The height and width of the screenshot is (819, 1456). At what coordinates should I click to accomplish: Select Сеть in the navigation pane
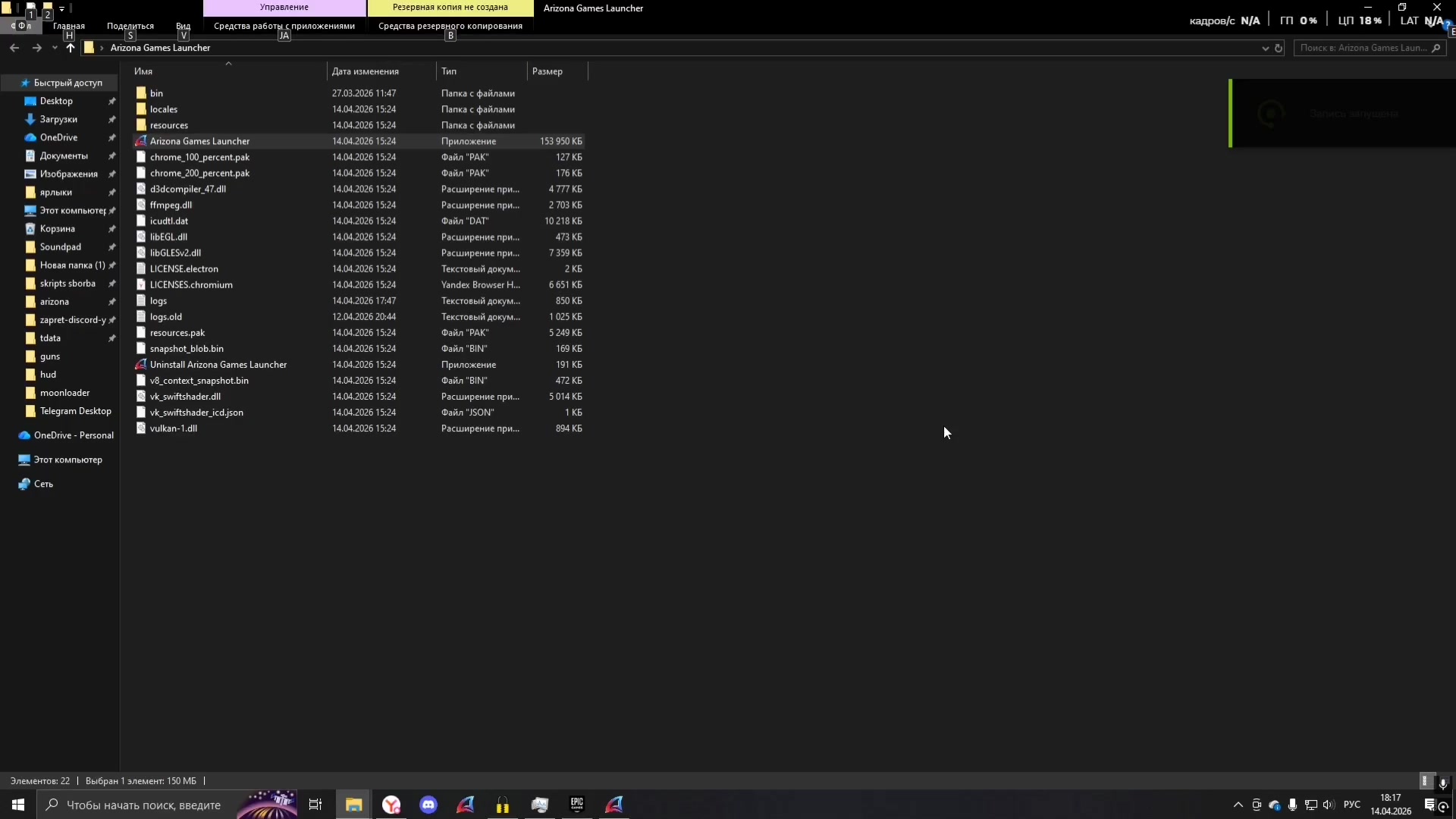43,484
